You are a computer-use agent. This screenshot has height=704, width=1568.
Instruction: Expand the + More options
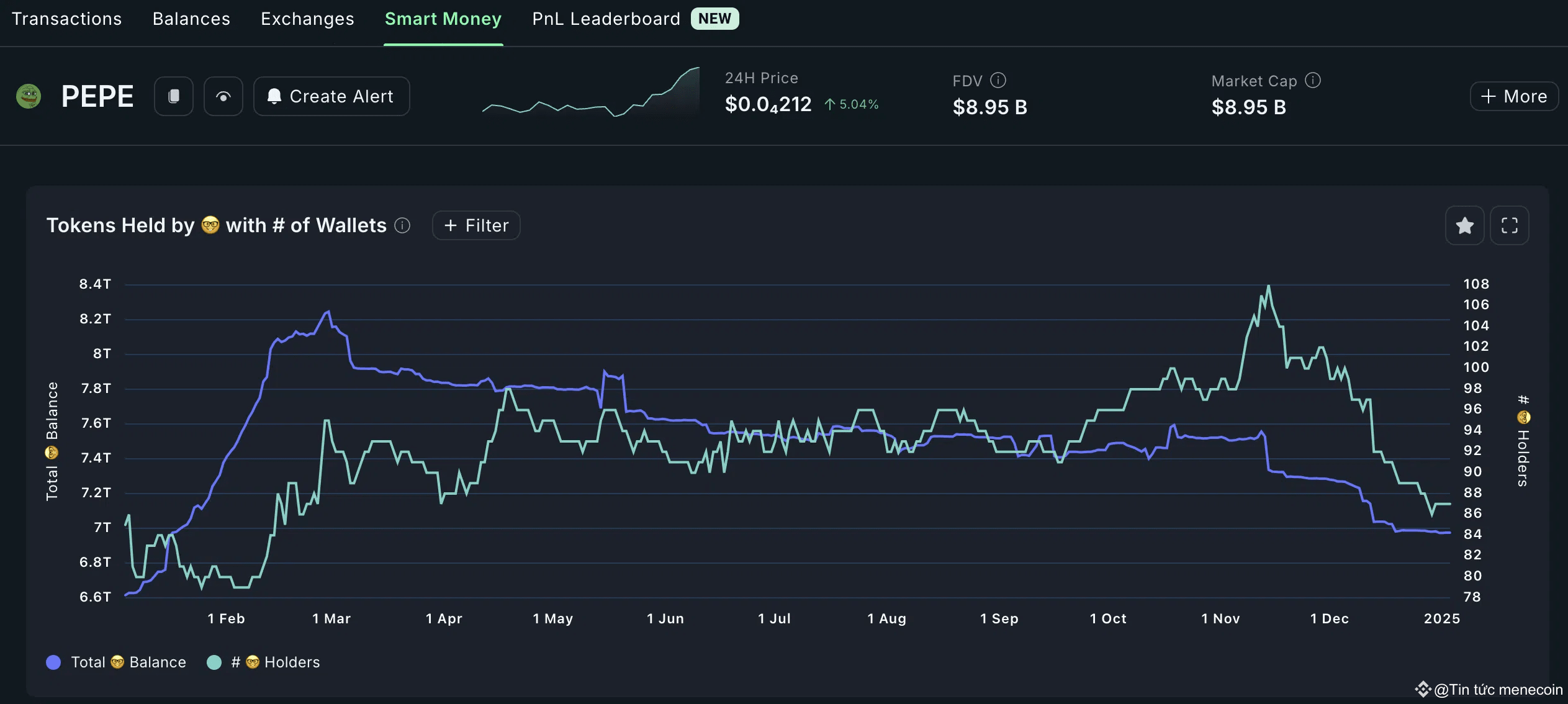tap(1514, 96)
